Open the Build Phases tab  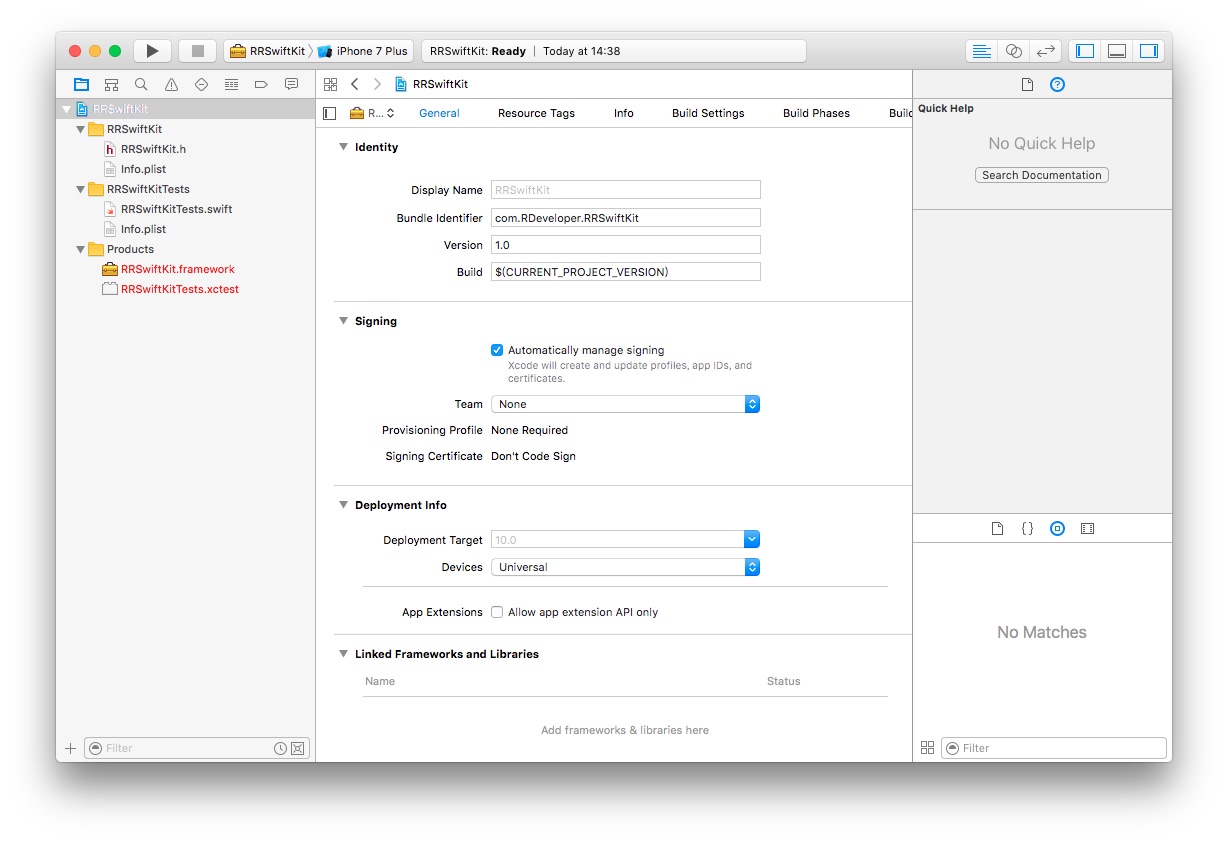(816, 113)
